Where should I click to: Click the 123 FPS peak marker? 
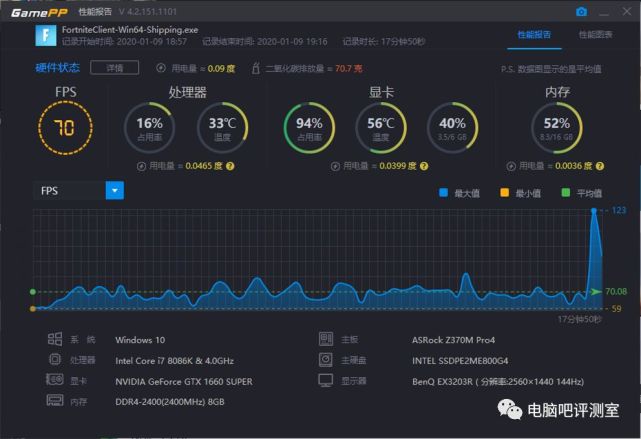pyautogui.click(x=594, y=211)
